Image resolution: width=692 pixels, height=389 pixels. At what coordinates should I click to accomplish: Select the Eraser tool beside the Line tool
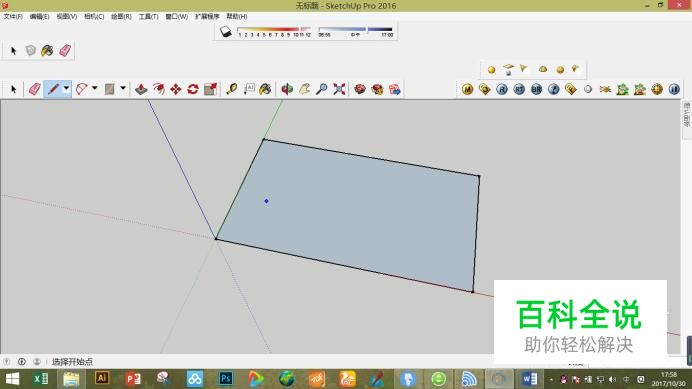(x=34, y=89)
